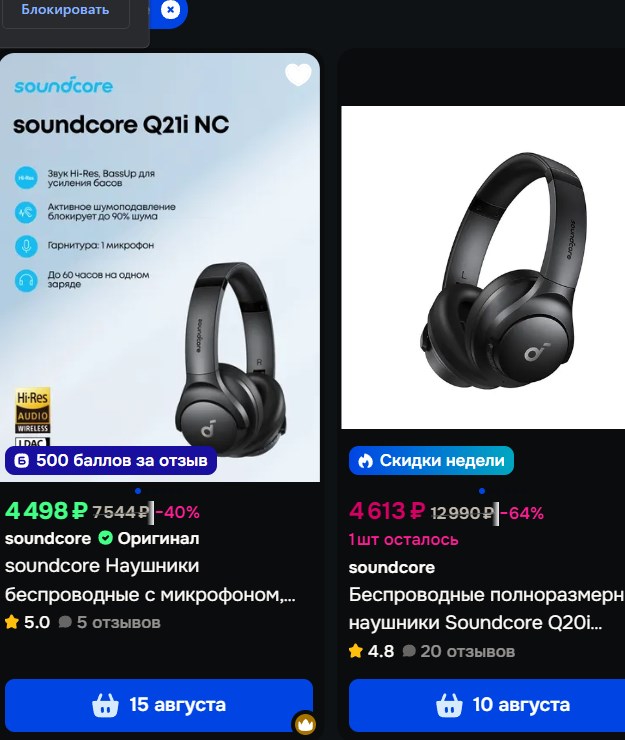Viewport: 625px width, 740px height.
Task: Click the soundcore brand name under 1 шт осталось
Action: coord(392,567)
